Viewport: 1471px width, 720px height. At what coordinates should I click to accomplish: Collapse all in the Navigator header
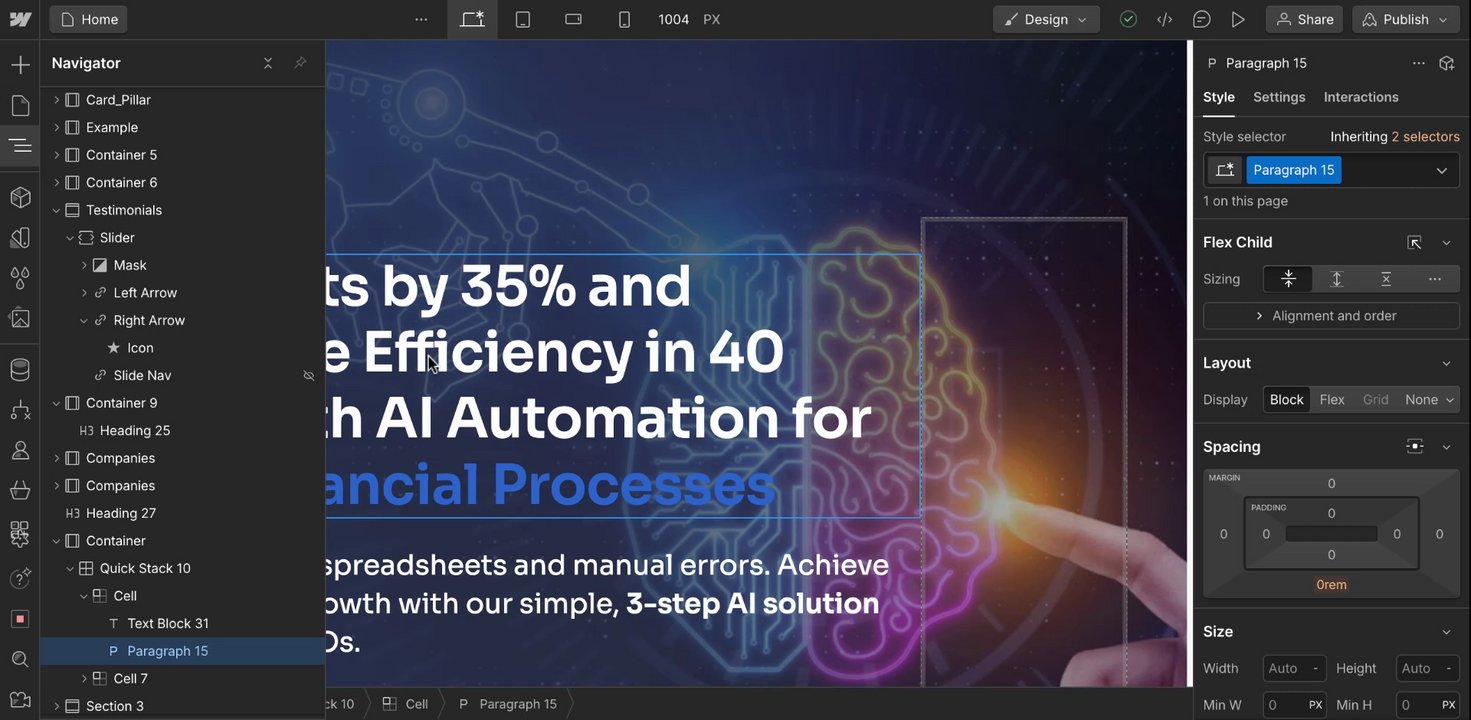(x=268, y=63)
